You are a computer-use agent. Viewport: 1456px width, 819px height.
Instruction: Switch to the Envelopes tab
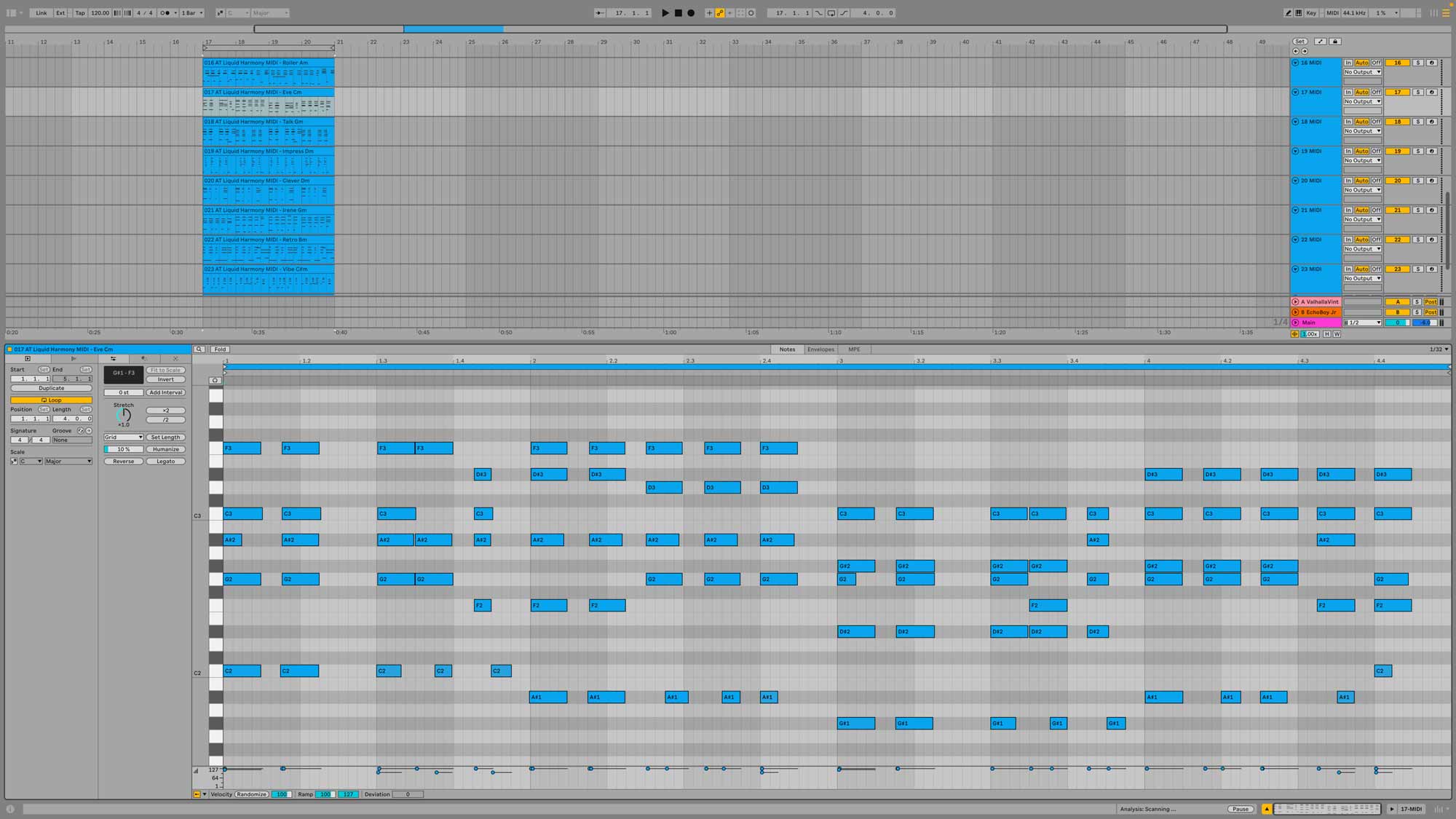pyautogui.click(x=820, y=349)
